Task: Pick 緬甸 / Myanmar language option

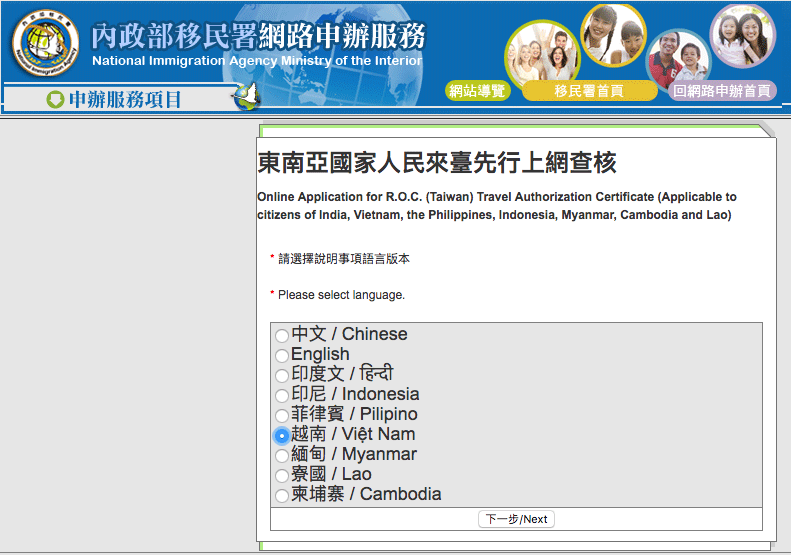Action: point(282,456)
